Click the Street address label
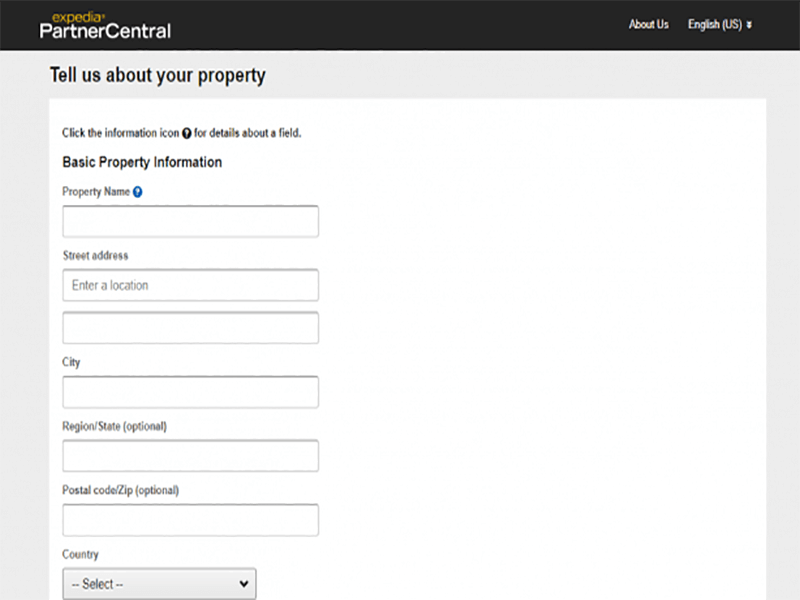Screen dimensions: 800x600 coord(95,256)
